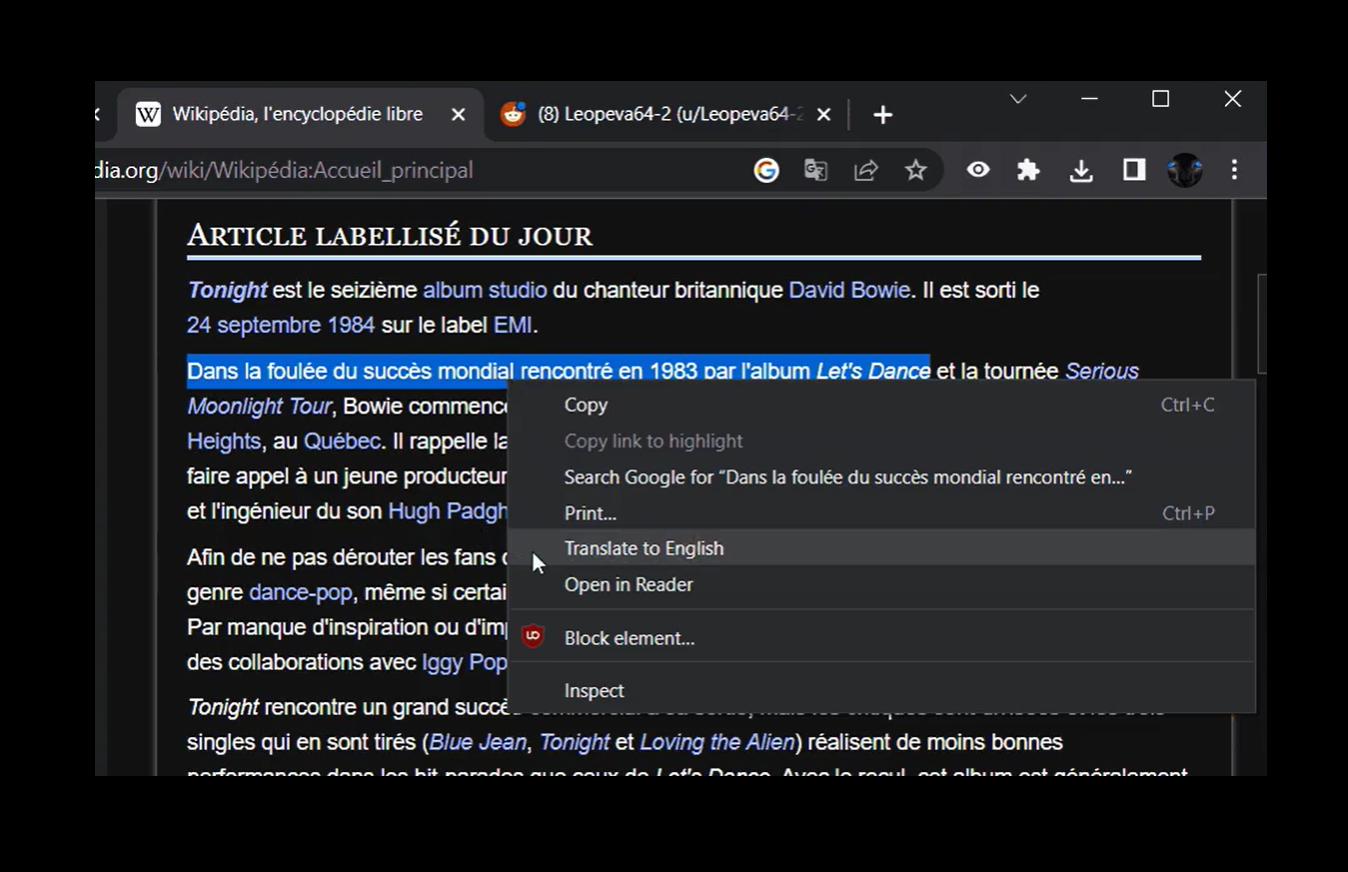Click the uBlock Origin shield icon in the context menu
The width and height of the screenshot is (1348, 872).
533,637
